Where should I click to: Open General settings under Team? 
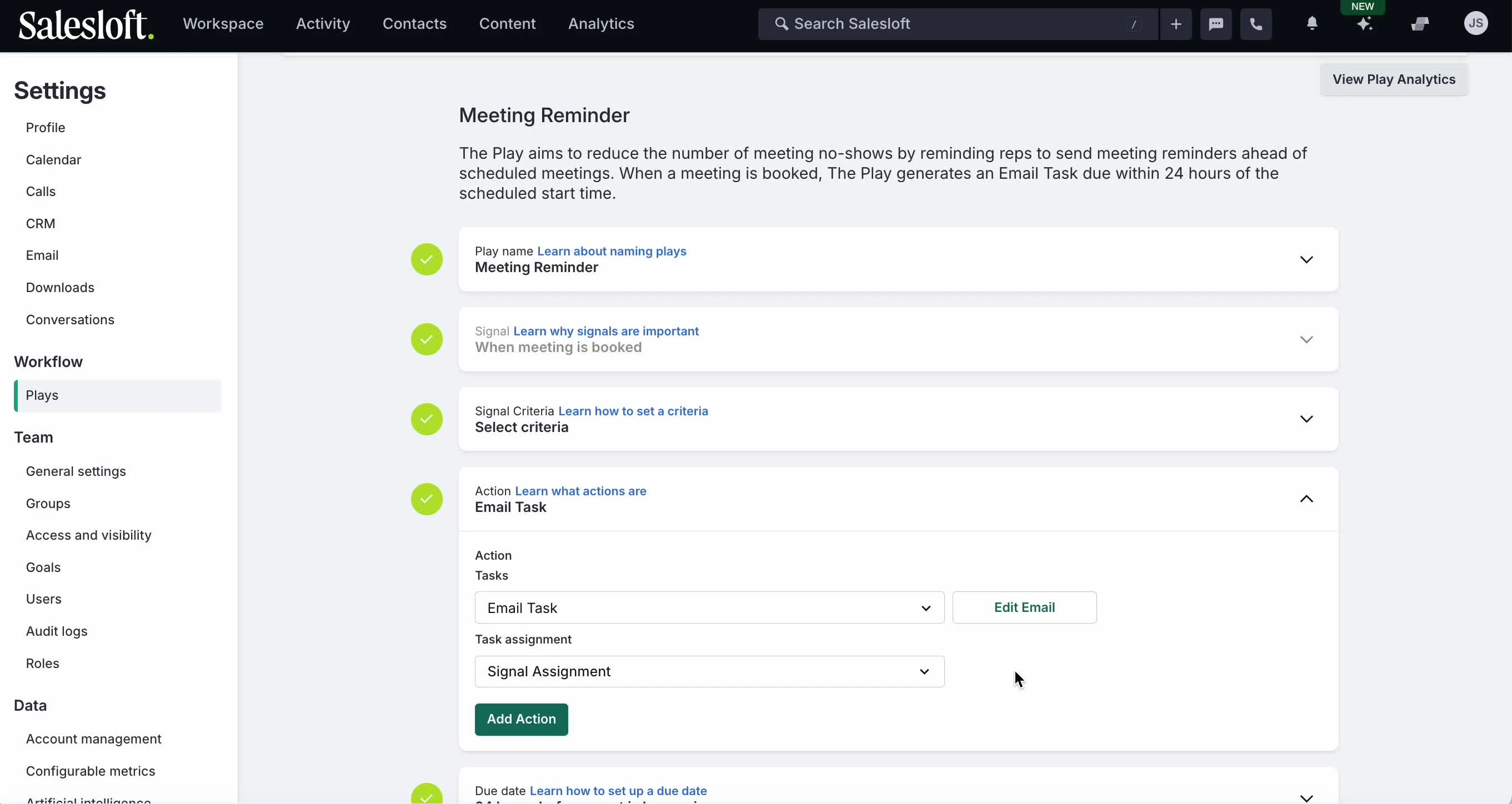76,471
